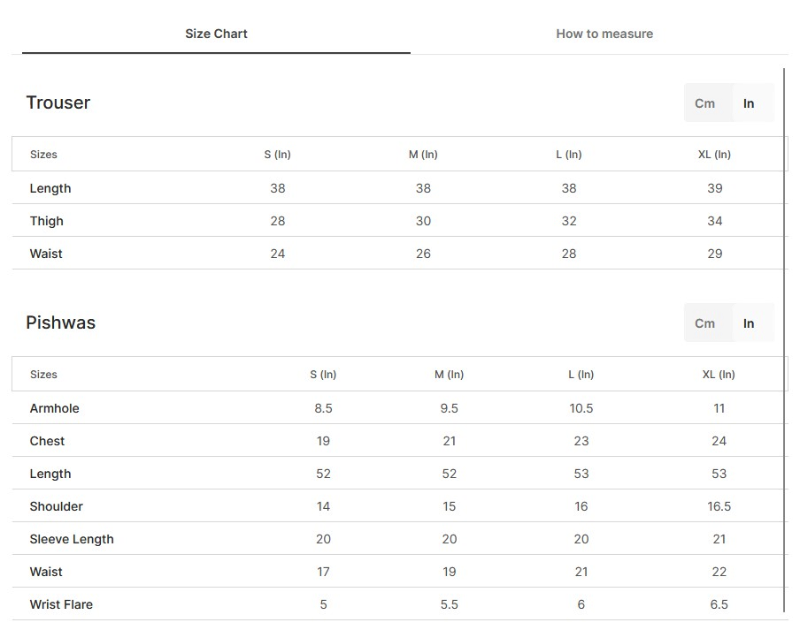Click the Trouser section heading
Image resolution: width=800 pixels, height=630 pixels.
pos(58,103)
